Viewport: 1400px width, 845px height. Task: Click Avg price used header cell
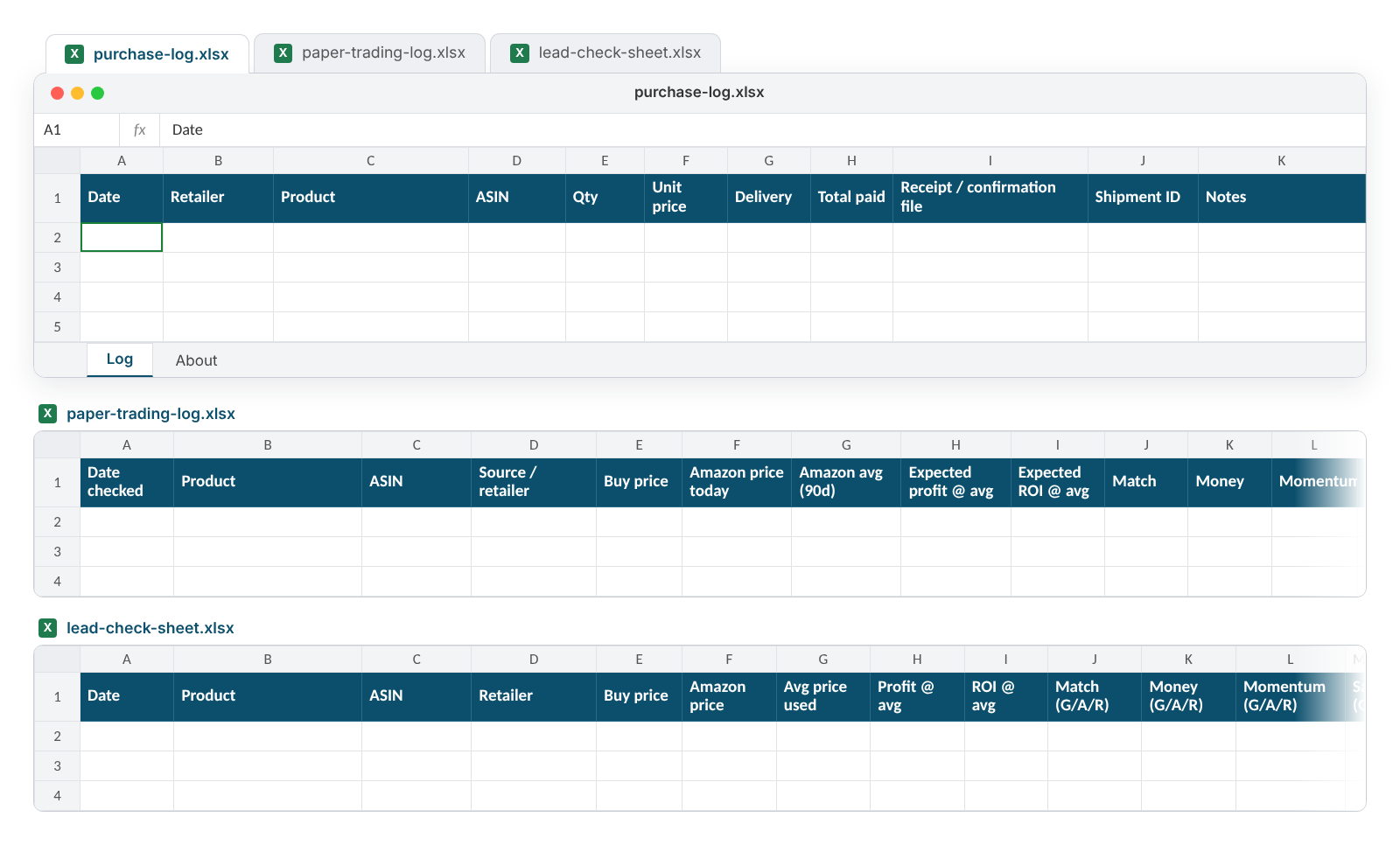823,696
